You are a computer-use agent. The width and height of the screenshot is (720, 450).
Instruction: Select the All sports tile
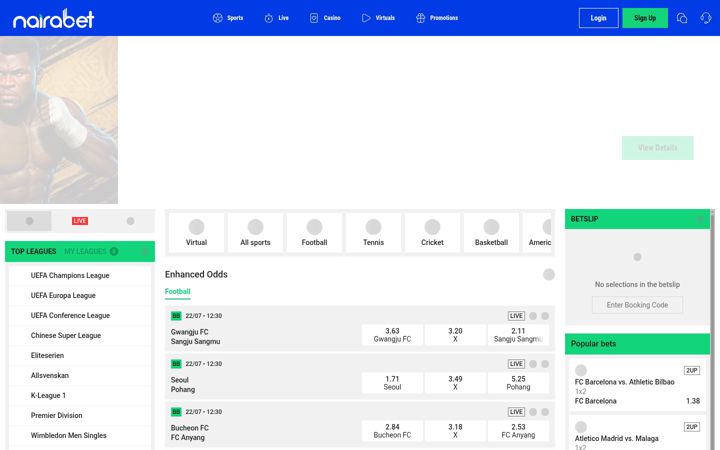(x=255, y=232)
